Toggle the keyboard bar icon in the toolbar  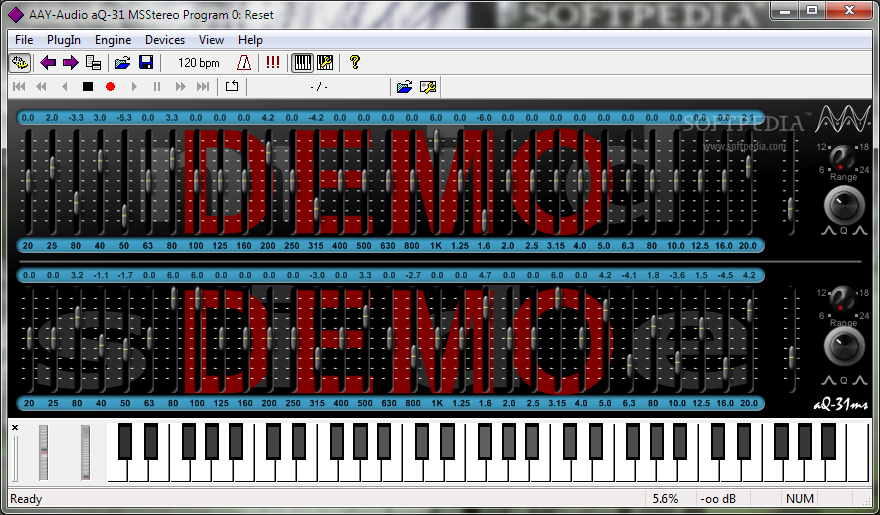coord(302,62)
